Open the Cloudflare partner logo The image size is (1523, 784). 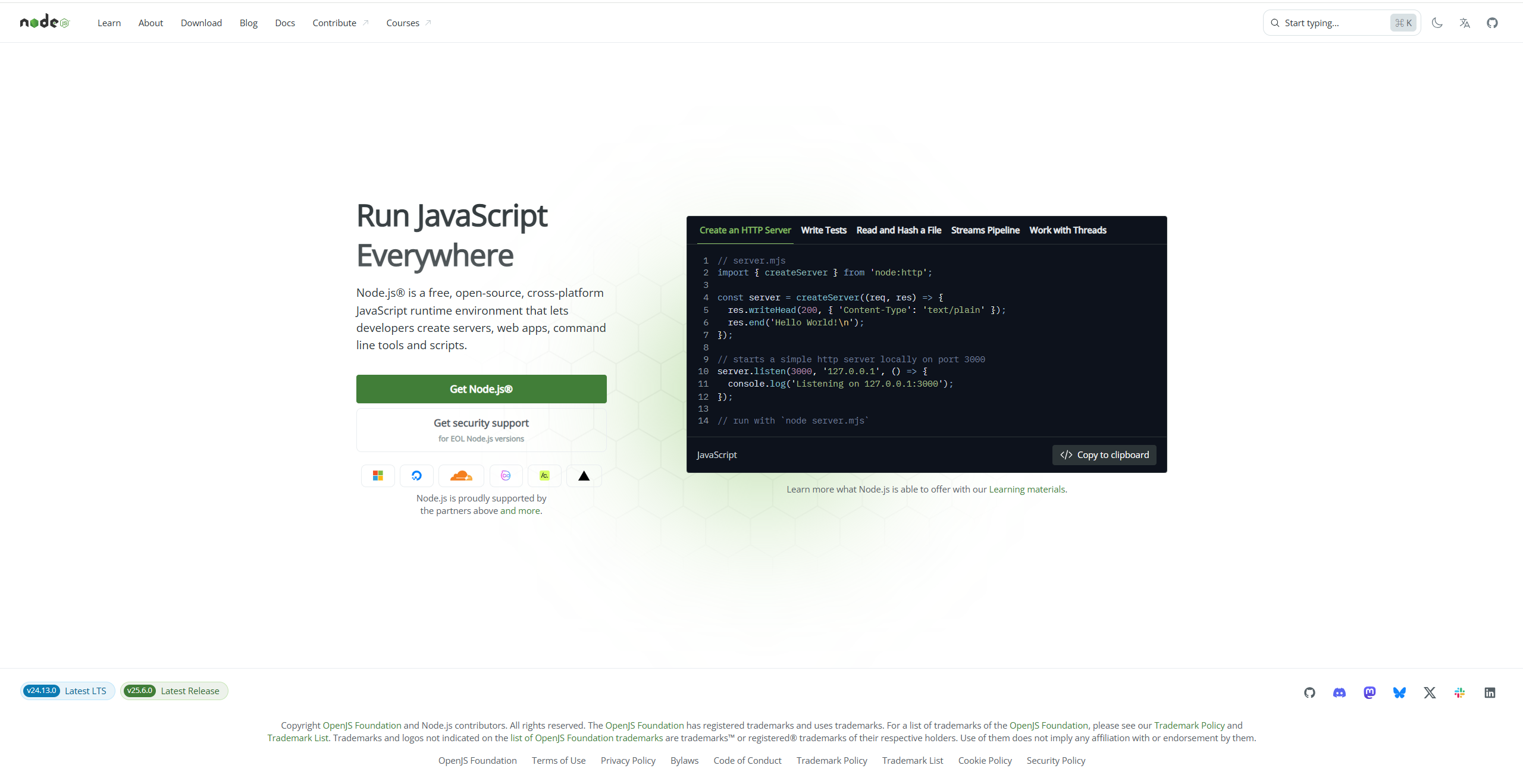pyautogui.click(x=461, y=475)
